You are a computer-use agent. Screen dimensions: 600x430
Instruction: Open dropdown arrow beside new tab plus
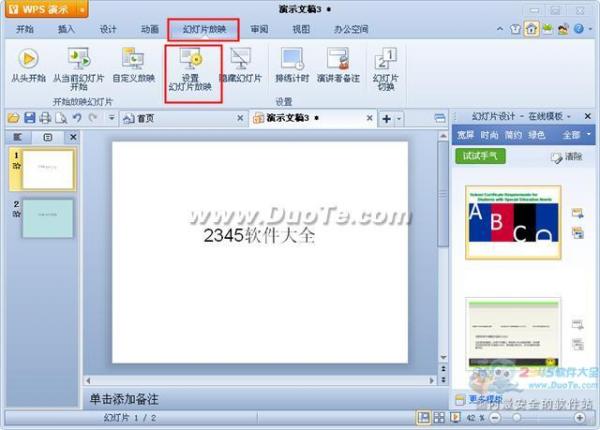click(400, 118)
